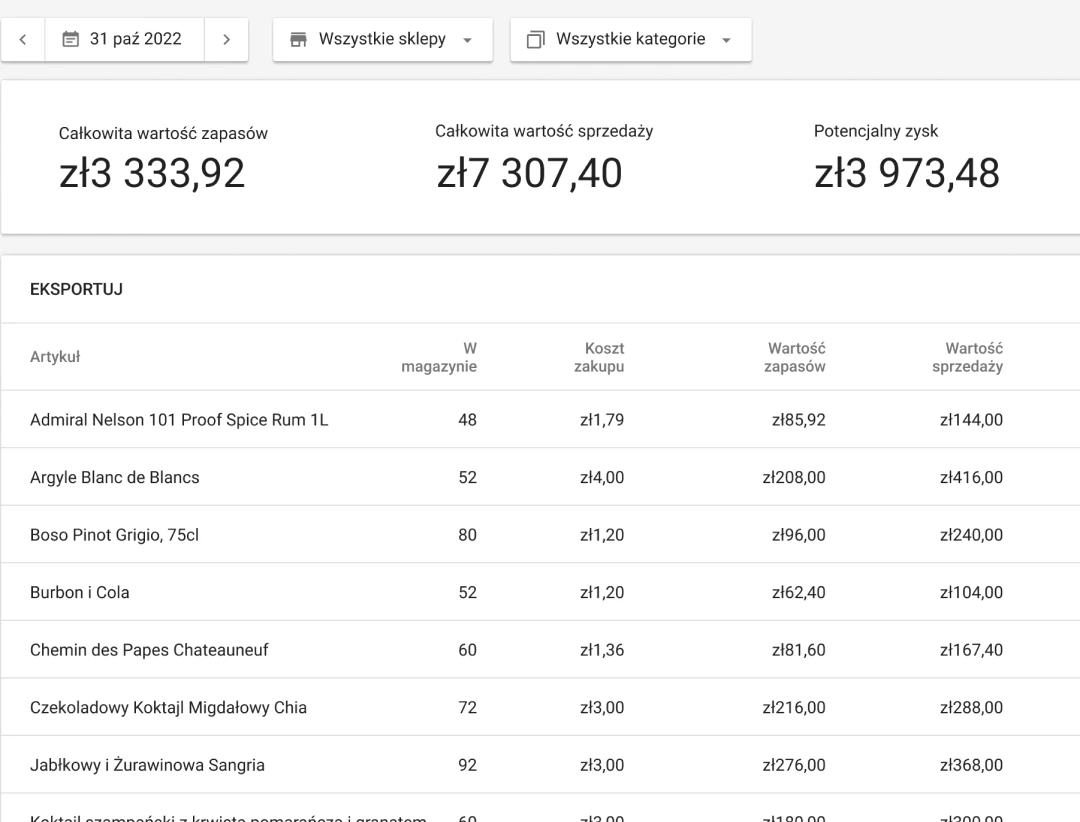Select the Admiral Nelson 101 Proof Spice Rum row
The height and width of the screenshot is (822, 1080).
coord(179,420)
